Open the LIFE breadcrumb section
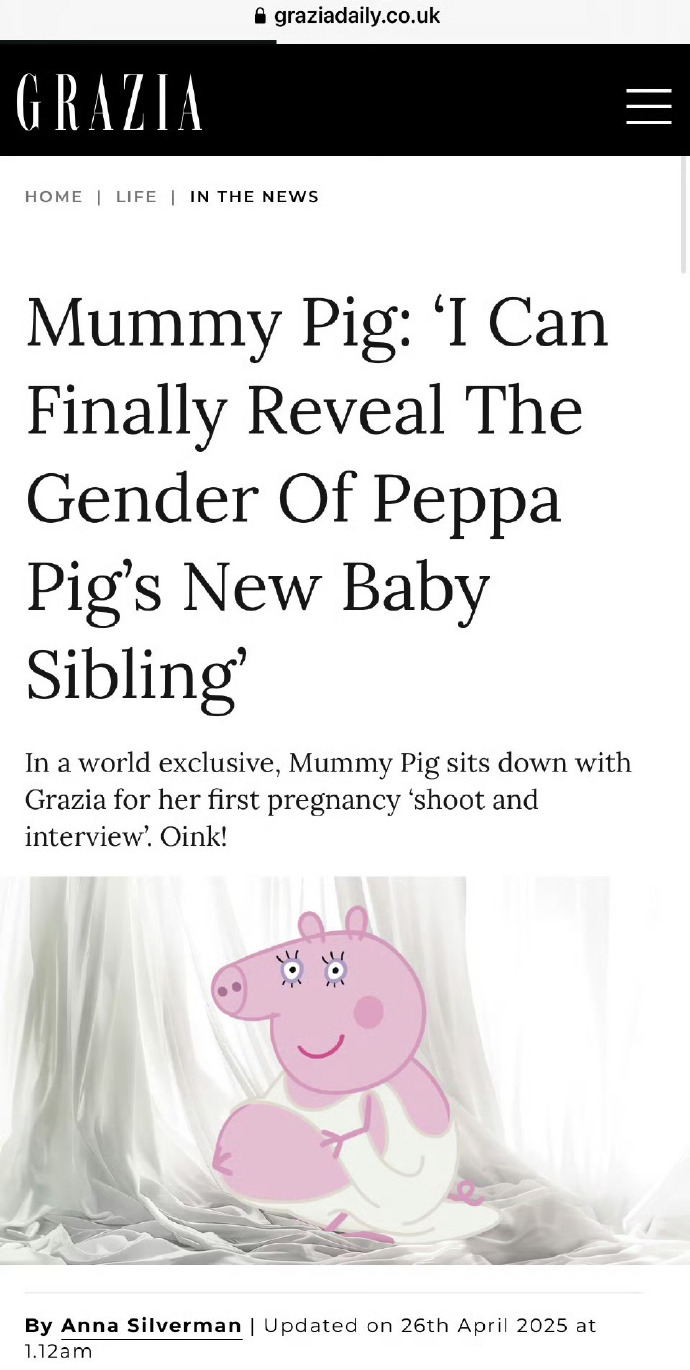Image resolution: width=690 pixels, height=1370 pixels. coord(136,197)
